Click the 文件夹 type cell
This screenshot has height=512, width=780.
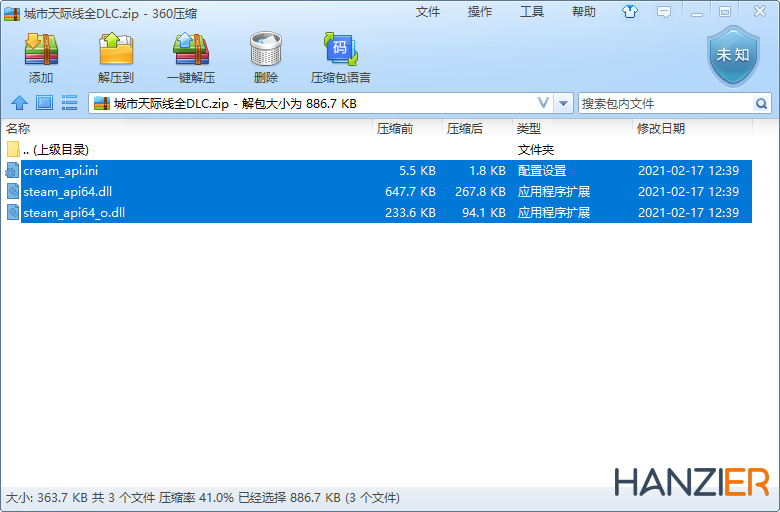click(x=536, y=150)
